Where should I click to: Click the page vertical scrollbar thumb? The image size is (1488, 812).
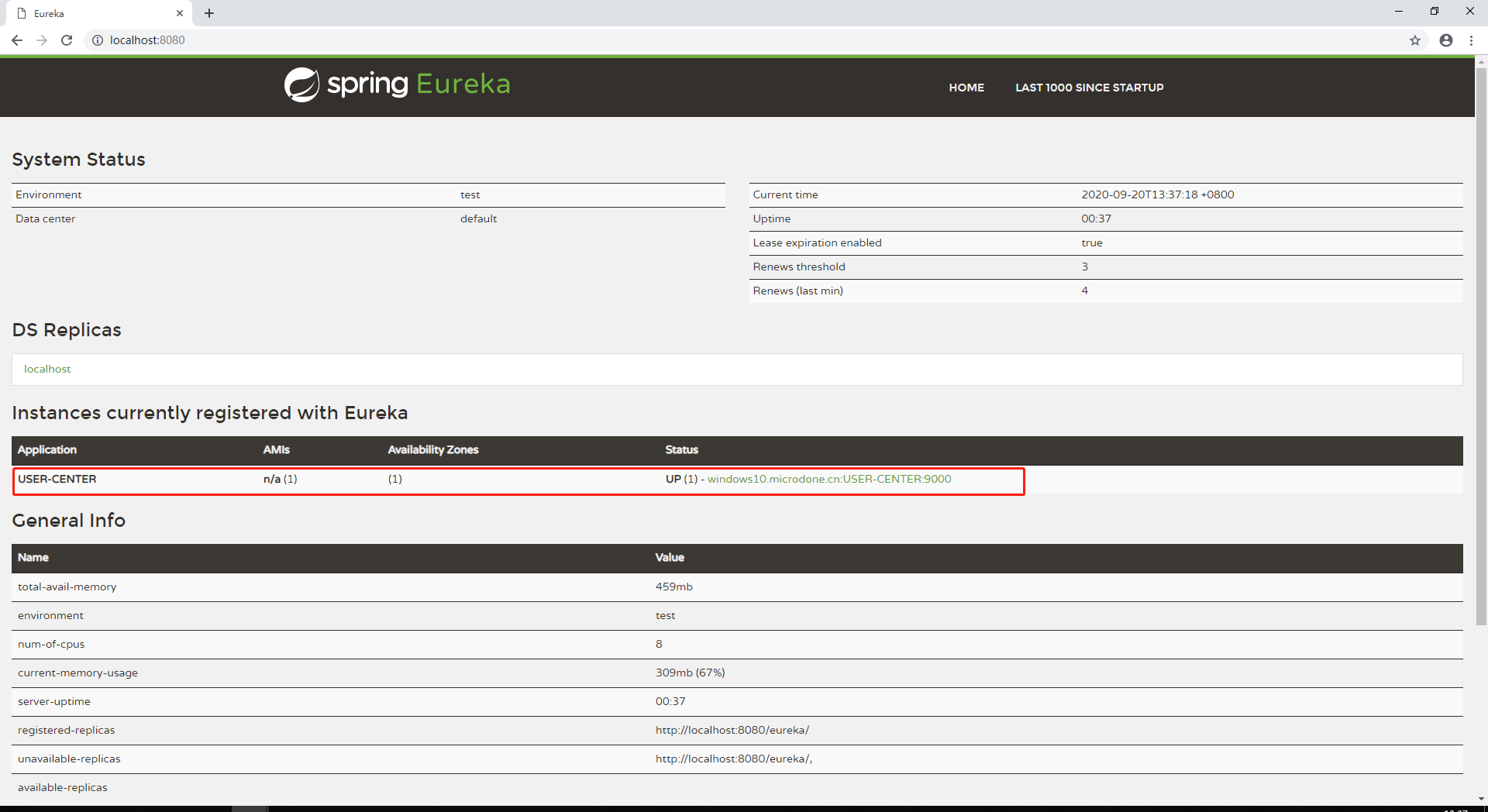(1481, 346)
